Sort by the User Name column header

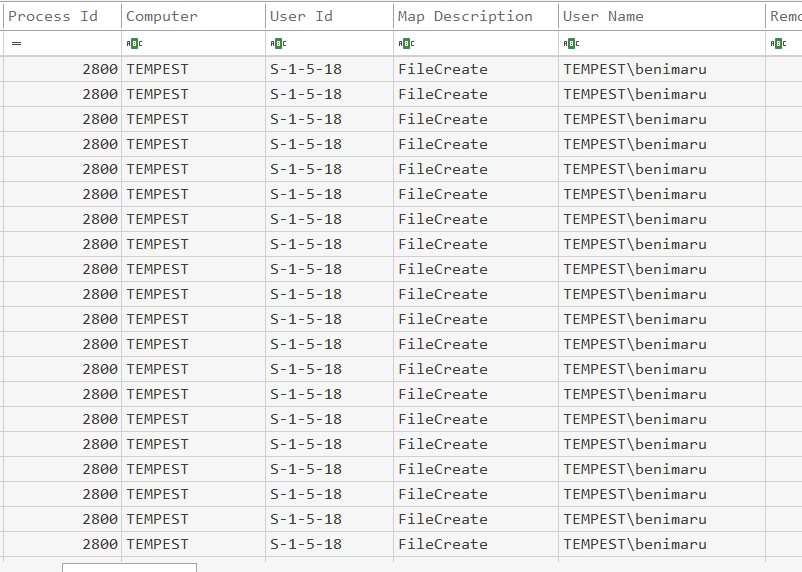click(x=662, y=16)
